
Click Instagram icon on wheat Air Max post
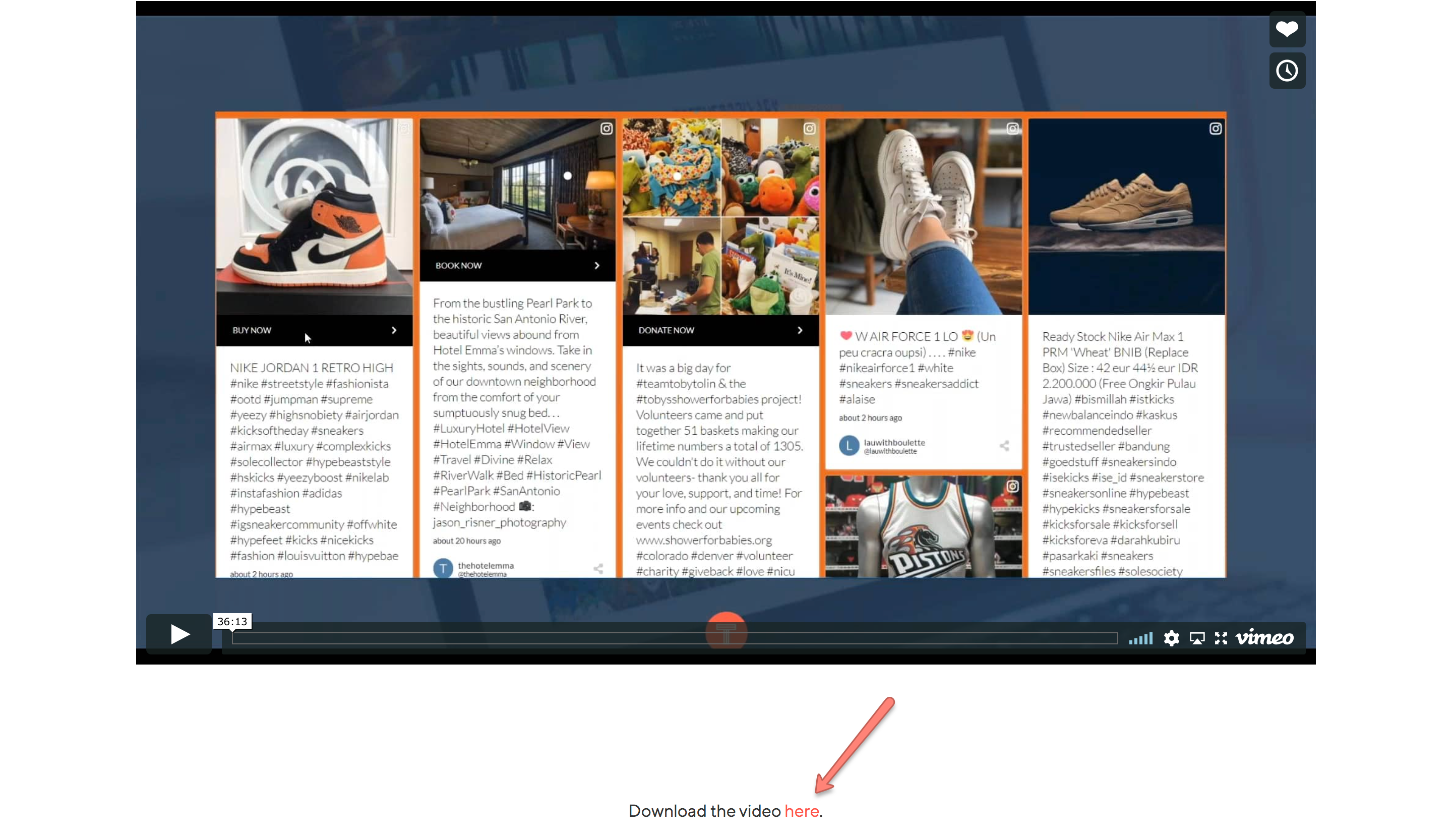(1215, 129)
